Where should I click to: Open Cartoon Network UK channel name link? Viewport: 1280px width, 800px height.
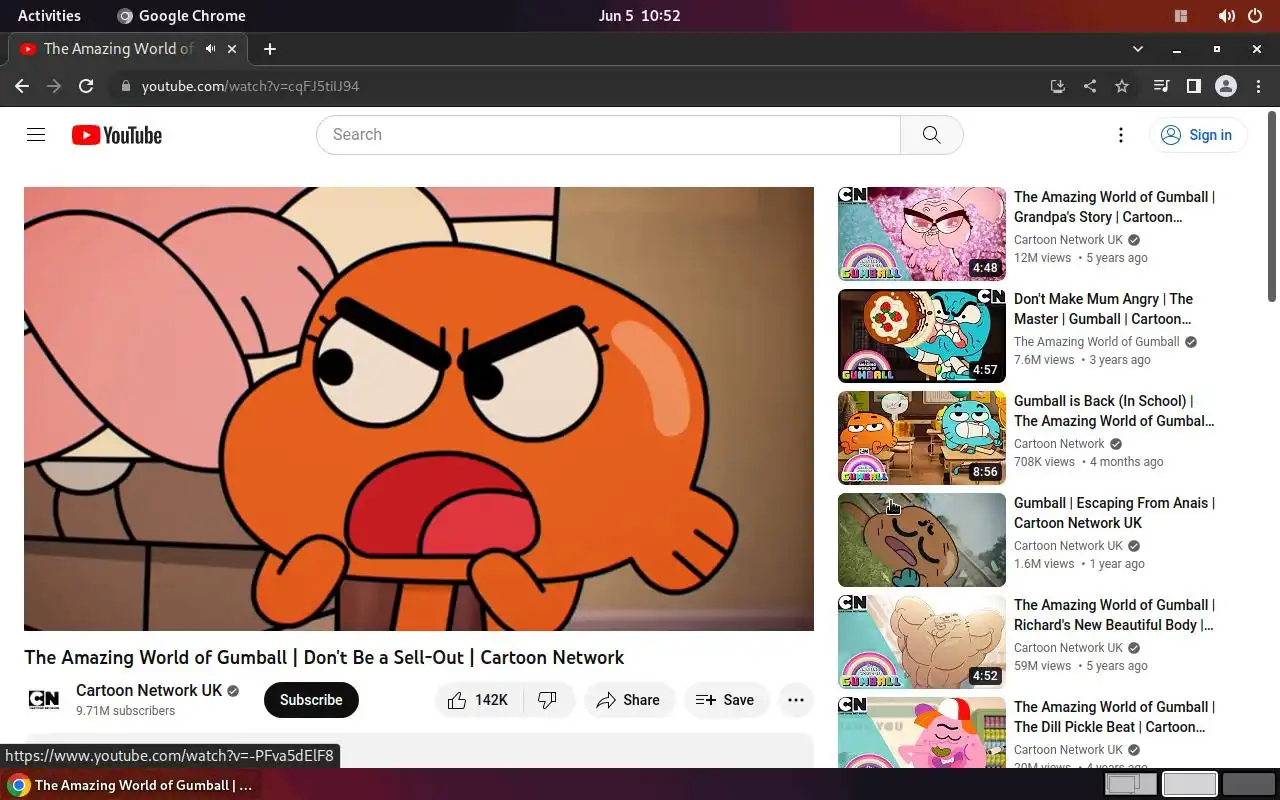click(149, 690)
